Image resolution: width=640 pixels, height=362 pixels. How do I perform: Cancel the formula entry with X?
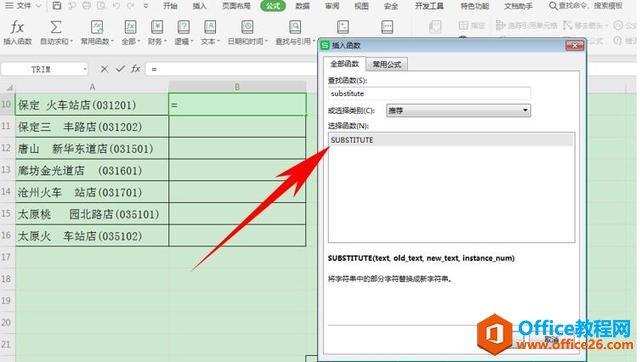coord(104,69)
